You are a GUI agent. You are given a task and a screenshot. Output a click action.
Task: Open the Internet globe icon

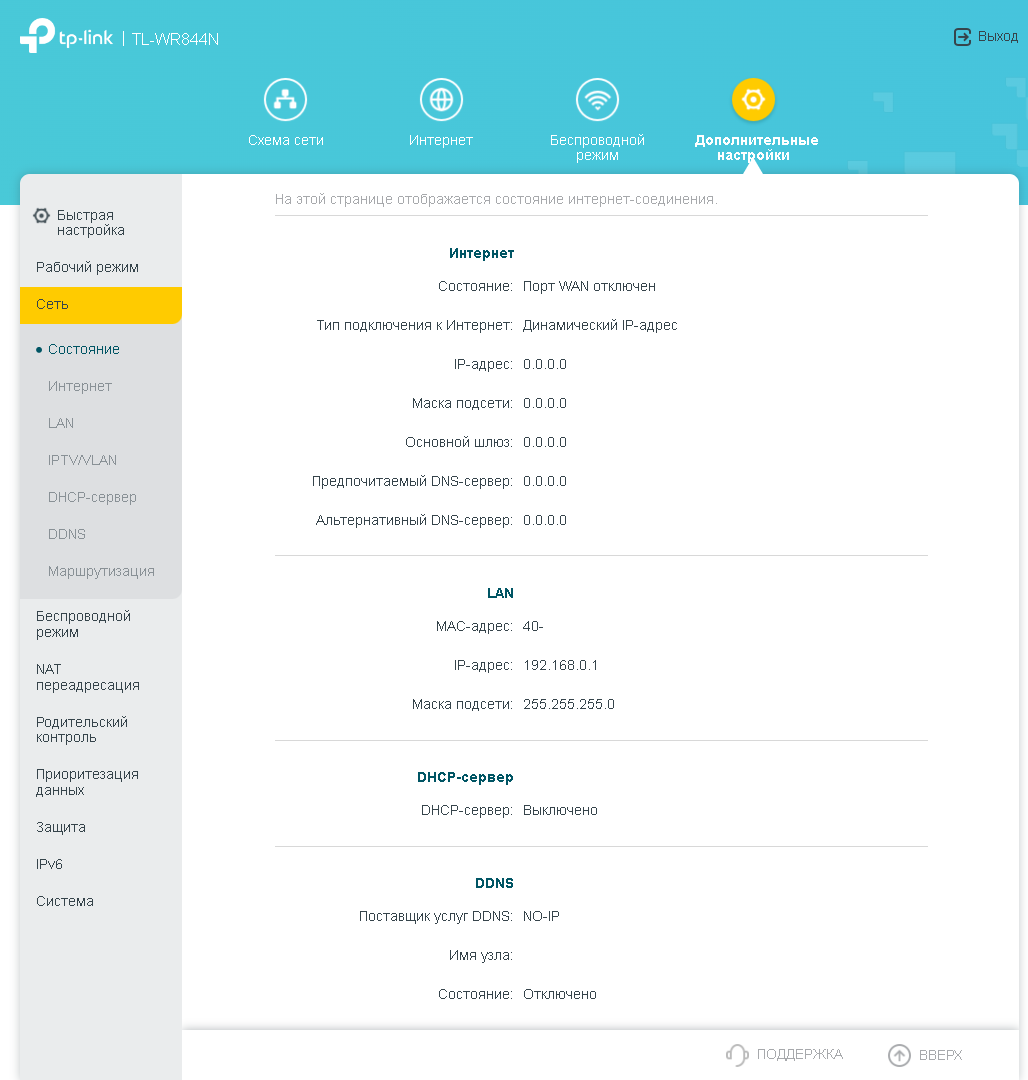pos(441,100)
